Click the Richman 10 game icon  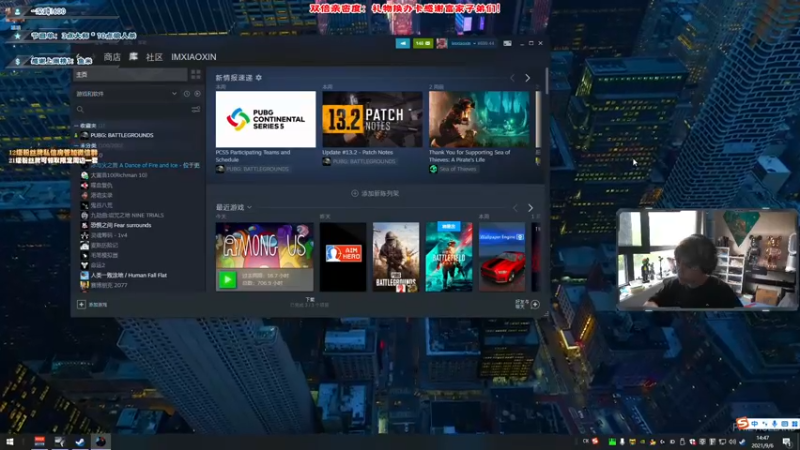coord(85,175)
